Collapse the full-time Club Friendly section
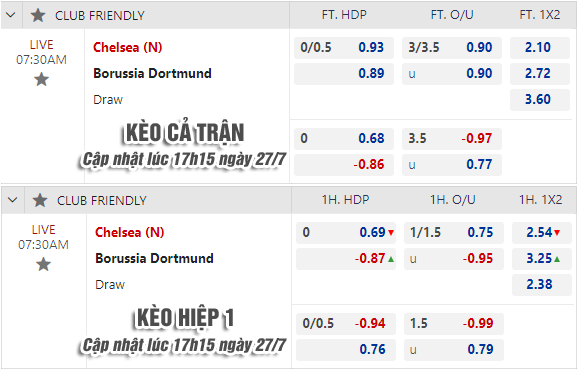579x371 pixels. [x=11, y=16]
